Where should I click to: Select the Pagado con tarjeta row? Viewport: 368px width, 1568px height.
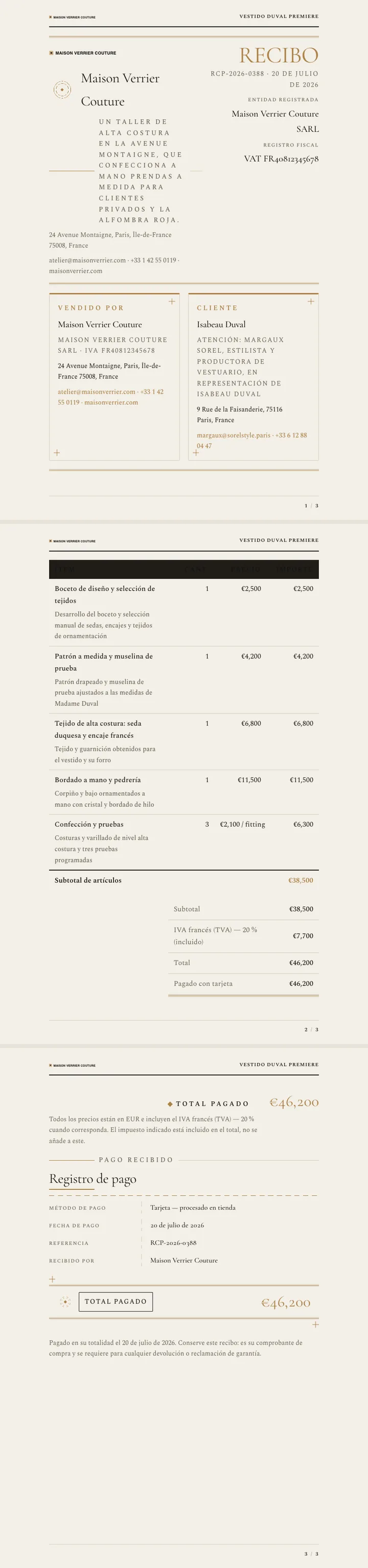coord(244,984)
